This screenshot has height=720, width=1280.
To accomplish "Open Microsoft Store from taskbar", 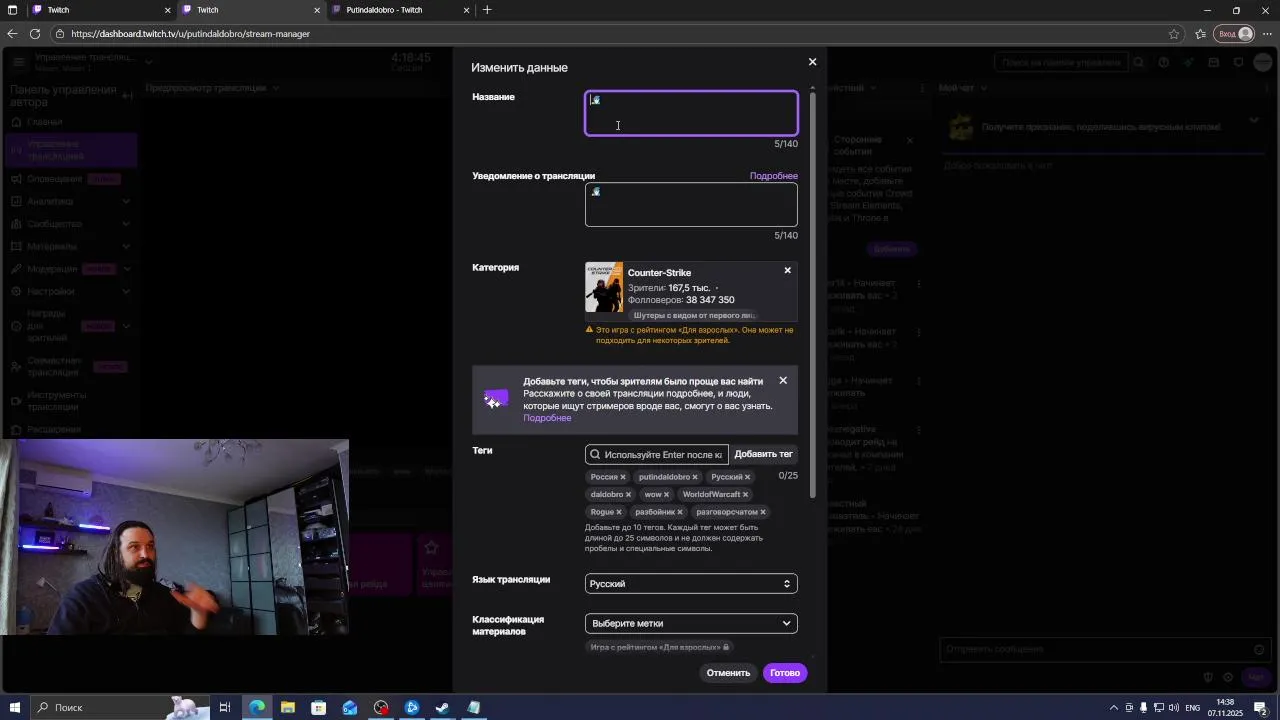I will point(319,708).
